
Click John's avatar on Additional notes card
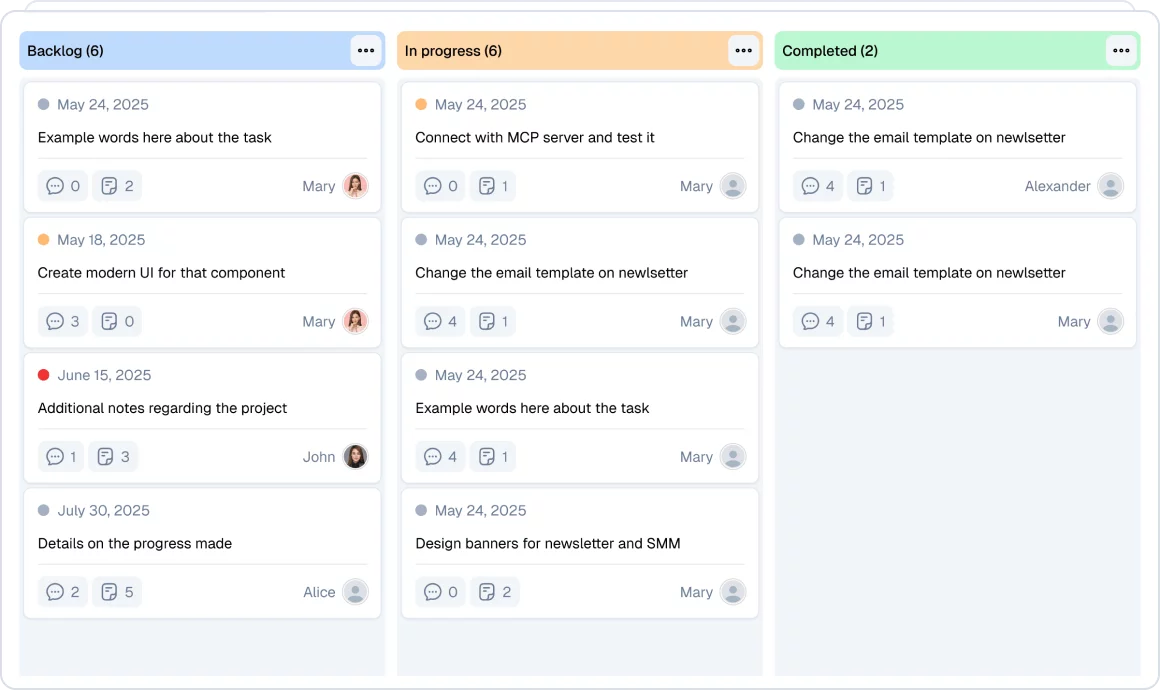tap(355, 457)
